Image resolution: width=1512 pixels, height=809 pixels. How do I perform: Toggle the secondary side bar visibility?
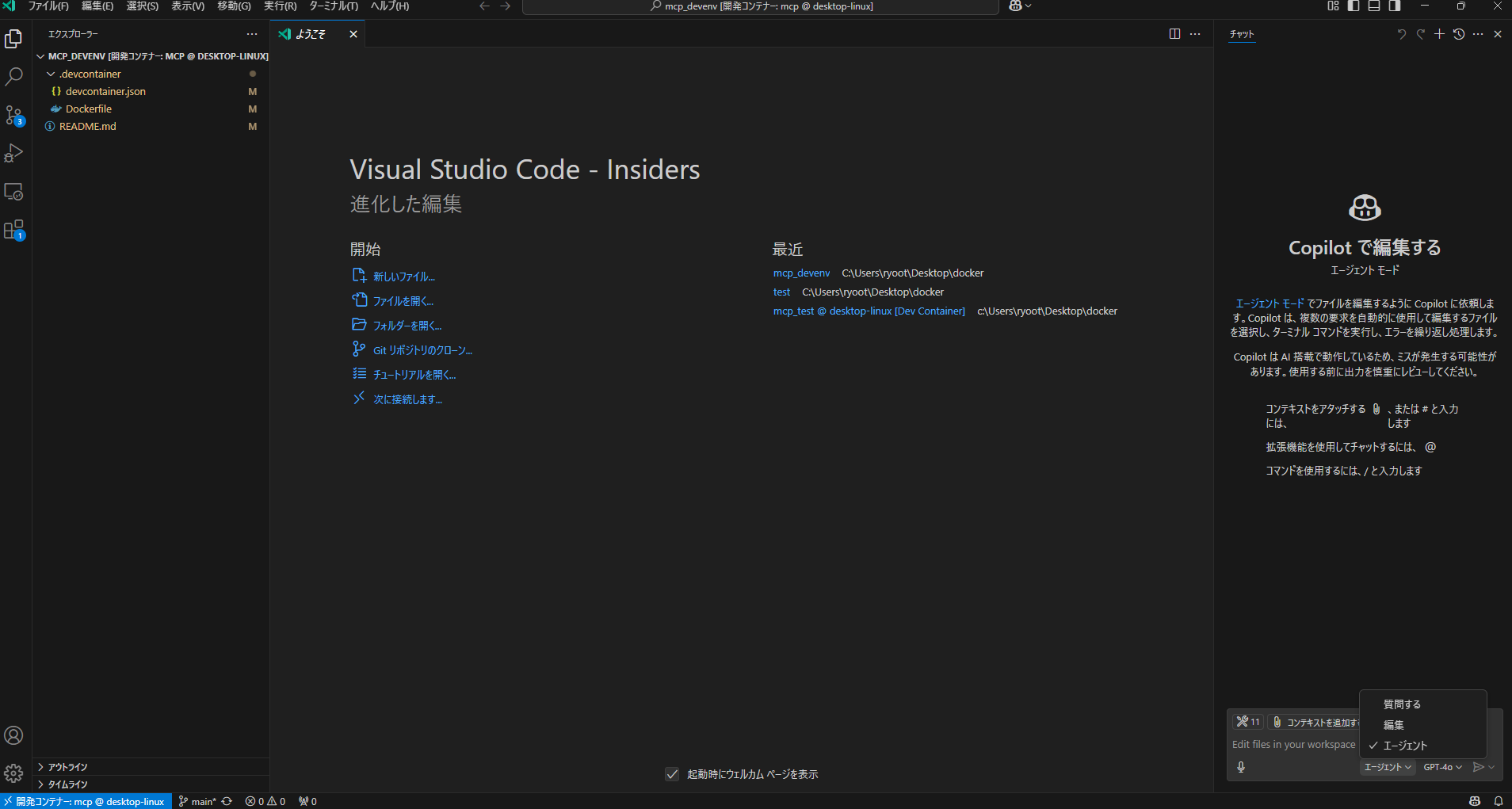pyautogui.click(x=1395, y=6)
